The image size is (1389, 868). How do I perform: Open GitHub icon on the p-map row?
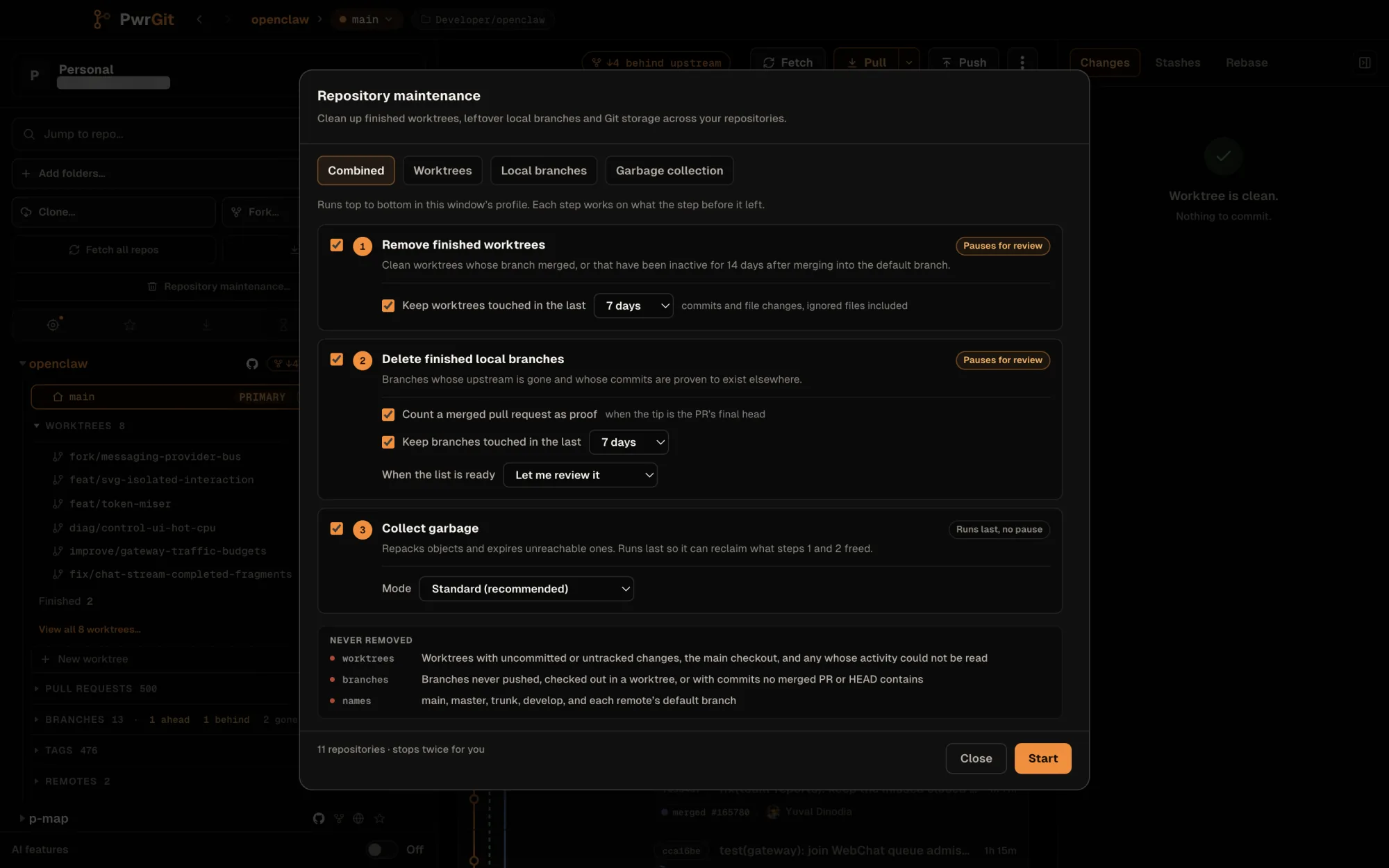[319, 819]
